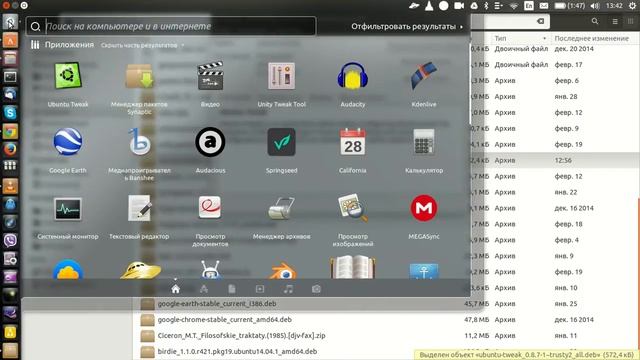Open Просмотр изображений viewer
This screenshot has width=640, height=360.
pyautogui.click(x=353, y=208)
